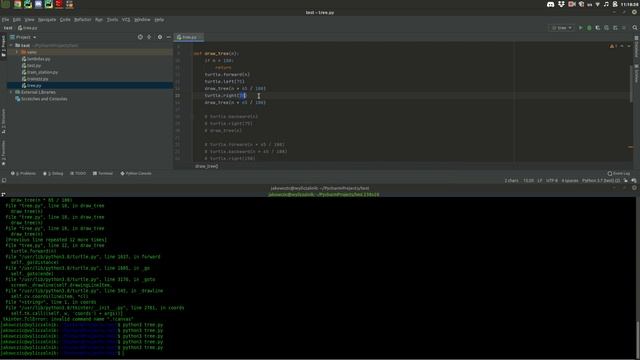The height and width of the screenshot is (360, 640).
Task: Select opened file locate target icon in Project panel
Action: click(x=140, y=37)
